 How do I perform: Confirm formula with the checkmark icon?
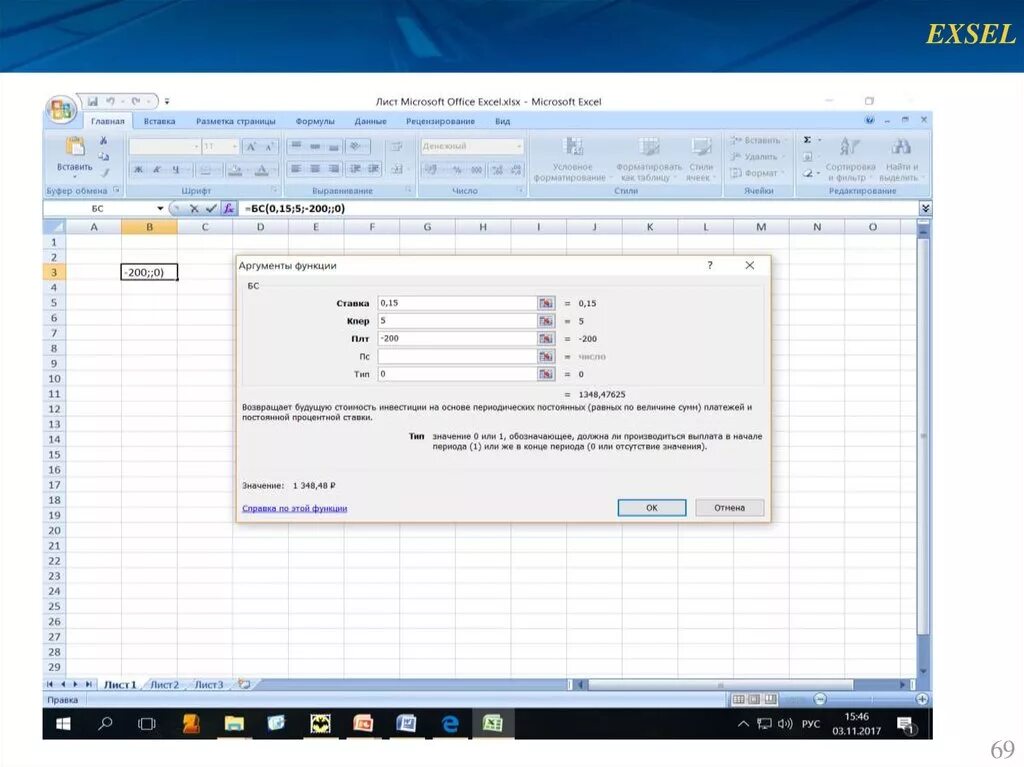point(210,208)
